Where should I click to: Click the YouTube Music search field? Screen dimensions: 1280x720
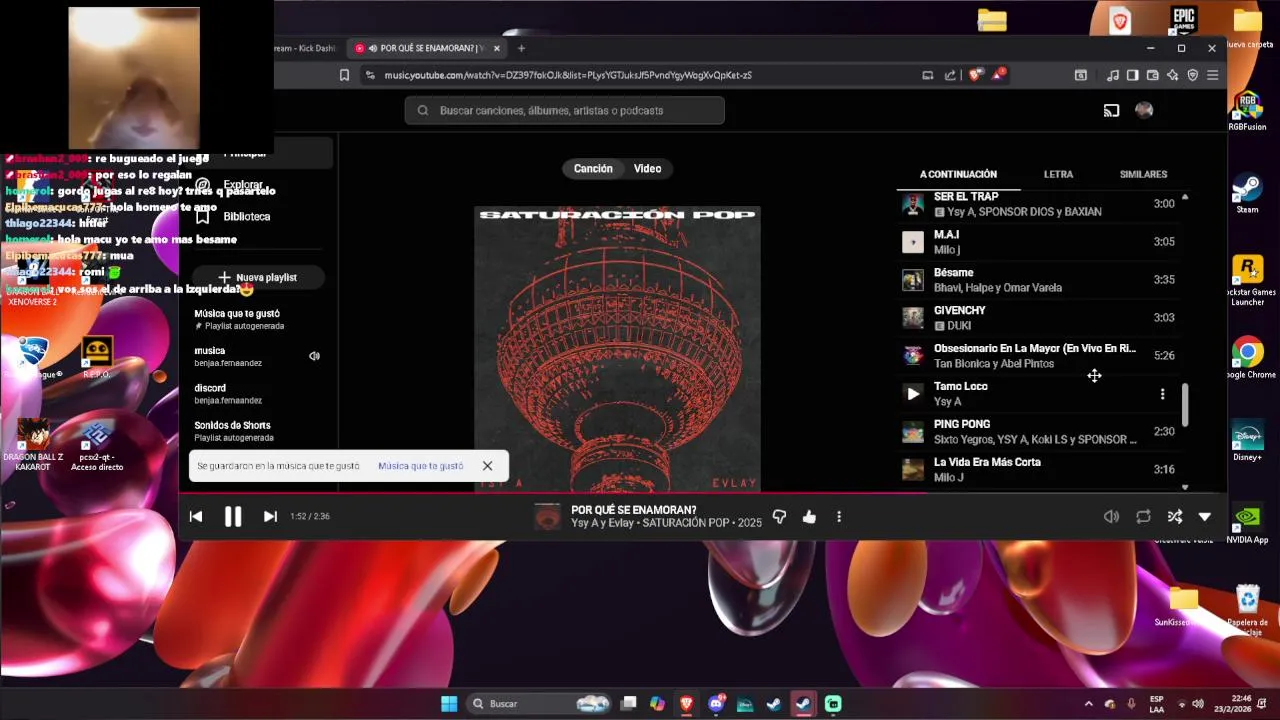pyautogui.click(x=564, y=111)
